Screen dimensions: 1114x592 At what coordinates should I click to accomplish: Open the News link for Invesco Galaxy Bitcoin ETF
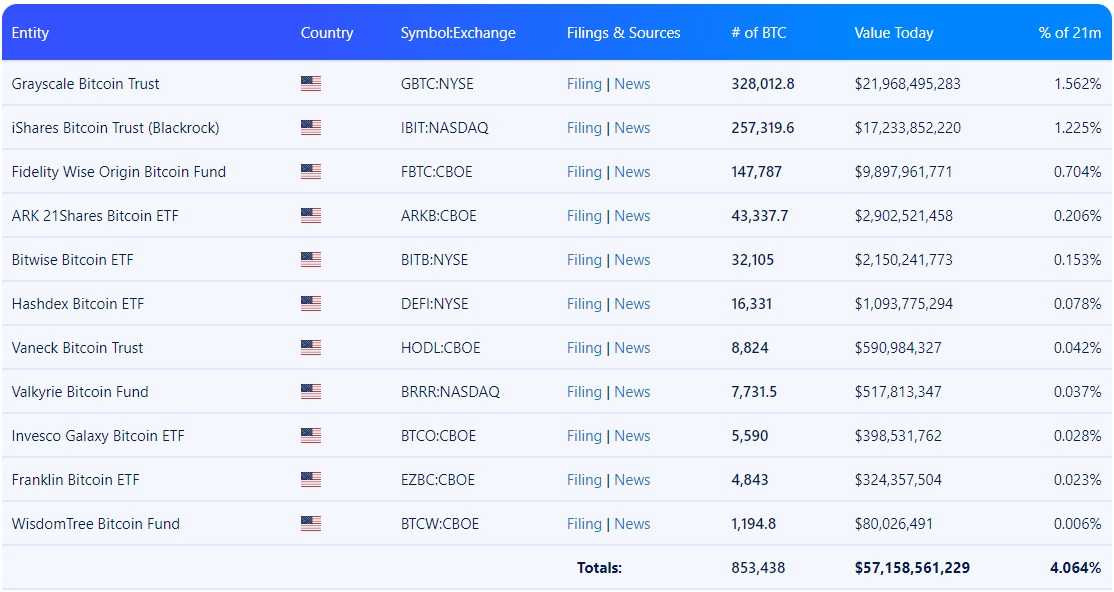pos(632,436)
